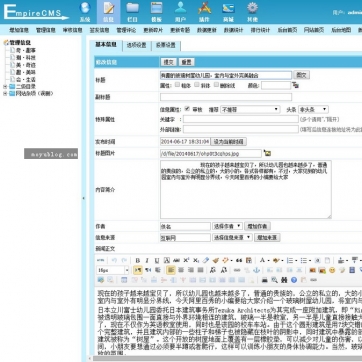This screenshot has width=362, height=362.
Task: Open the 插件 (Plugin) top navigation icon
Action: coord(204,12)
